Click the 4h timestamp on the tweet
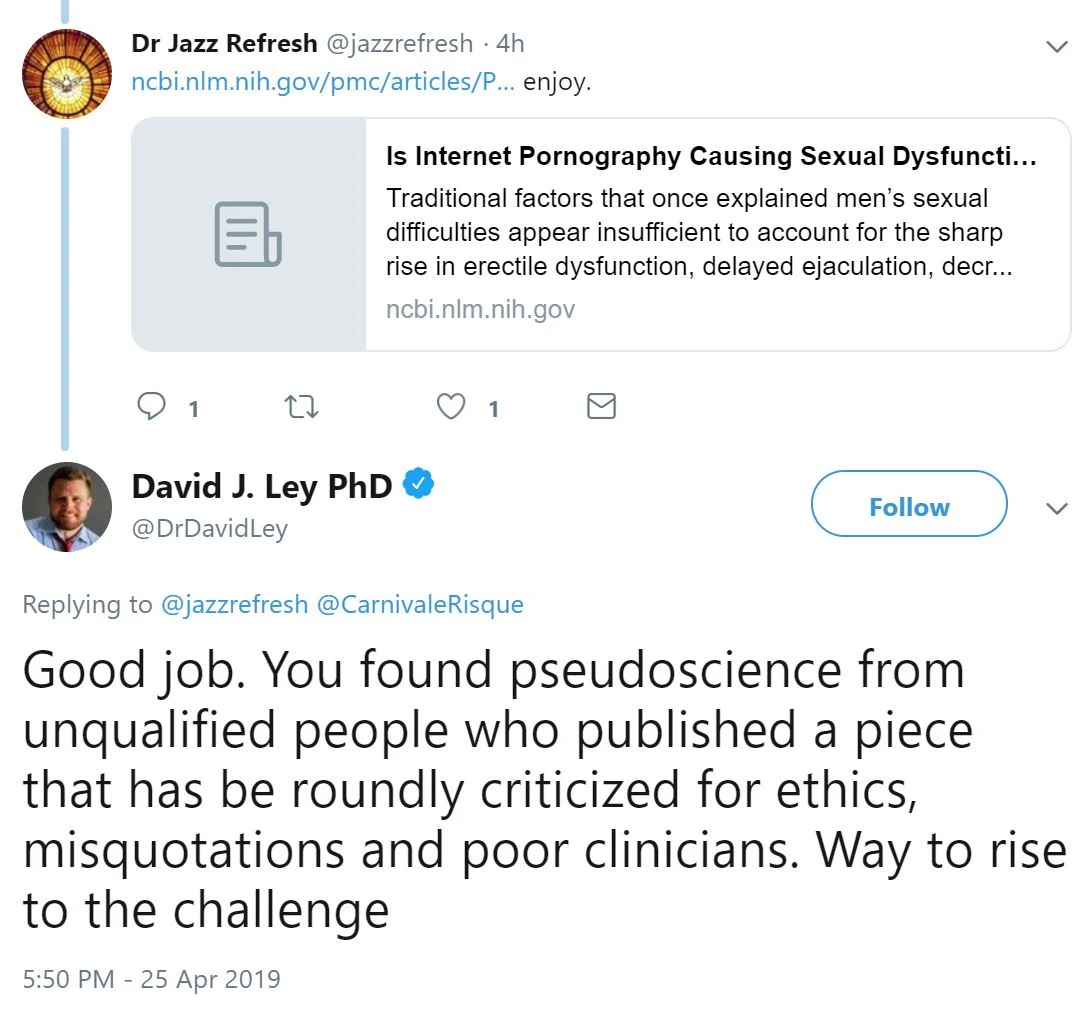 click(510, 43)
